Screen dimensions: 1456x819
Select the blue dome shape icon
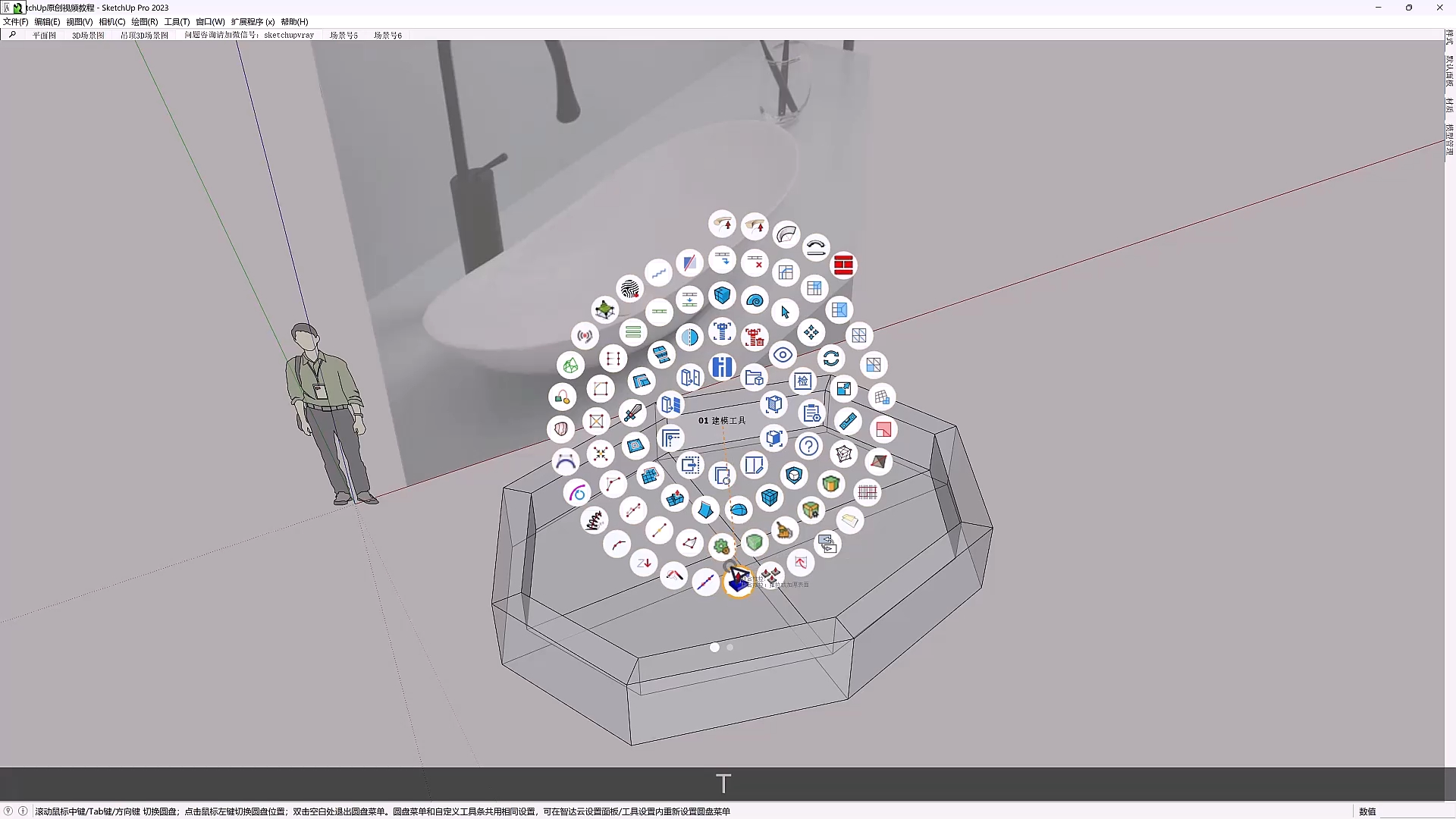coord(738,510)
